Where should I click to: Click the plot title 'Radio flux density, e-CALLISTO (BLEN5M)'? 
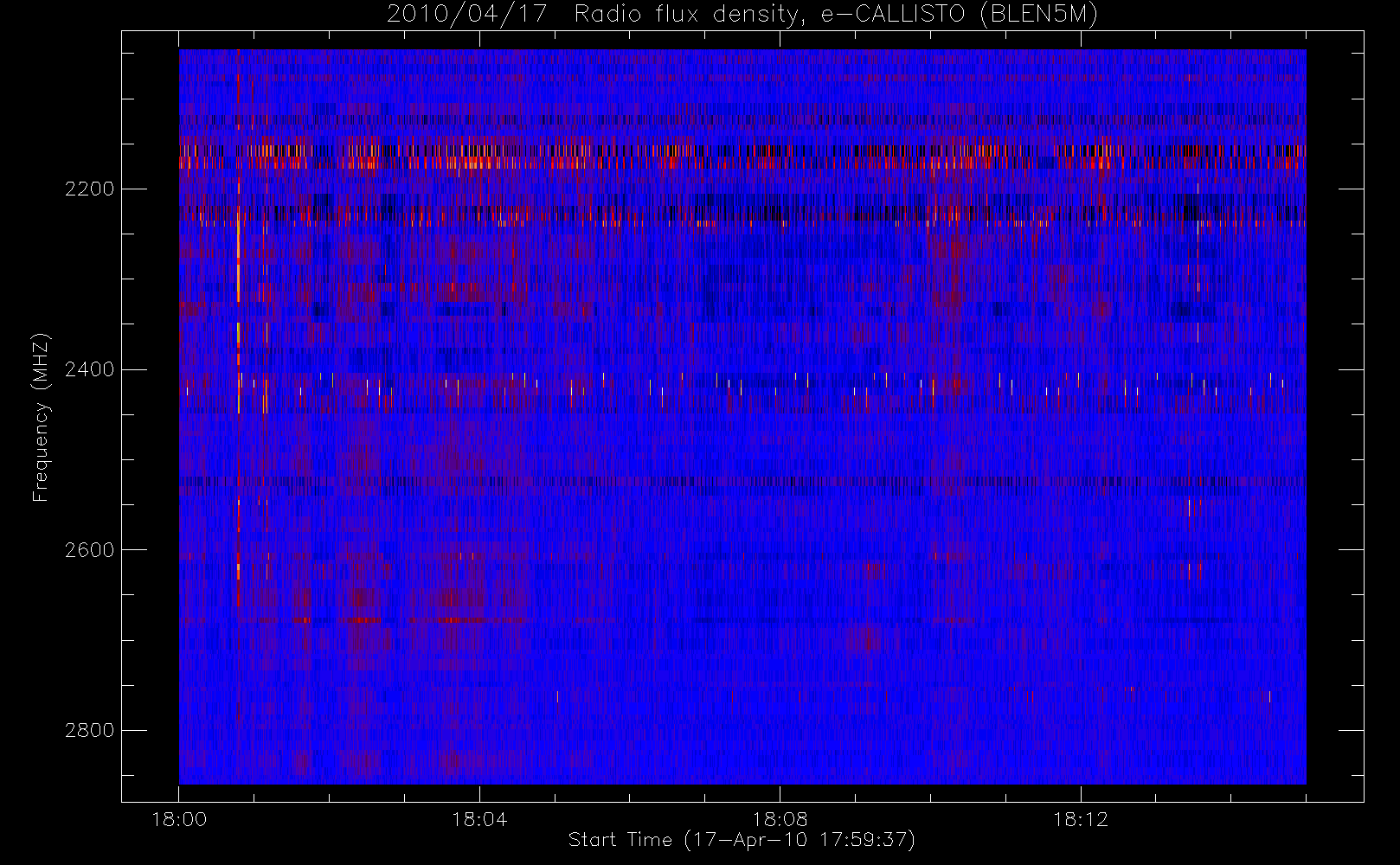point(837,15)
